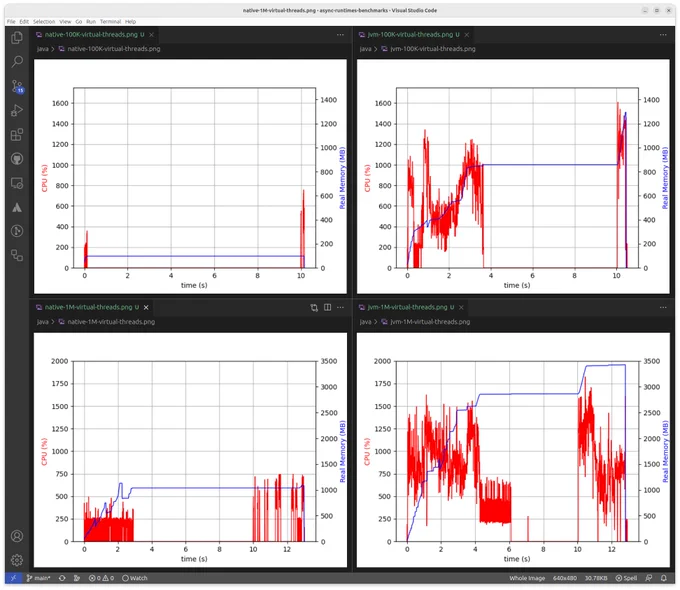Screen dimensions: 680x590
Task: Open the Go menu
Action: (x=78, y=22)
